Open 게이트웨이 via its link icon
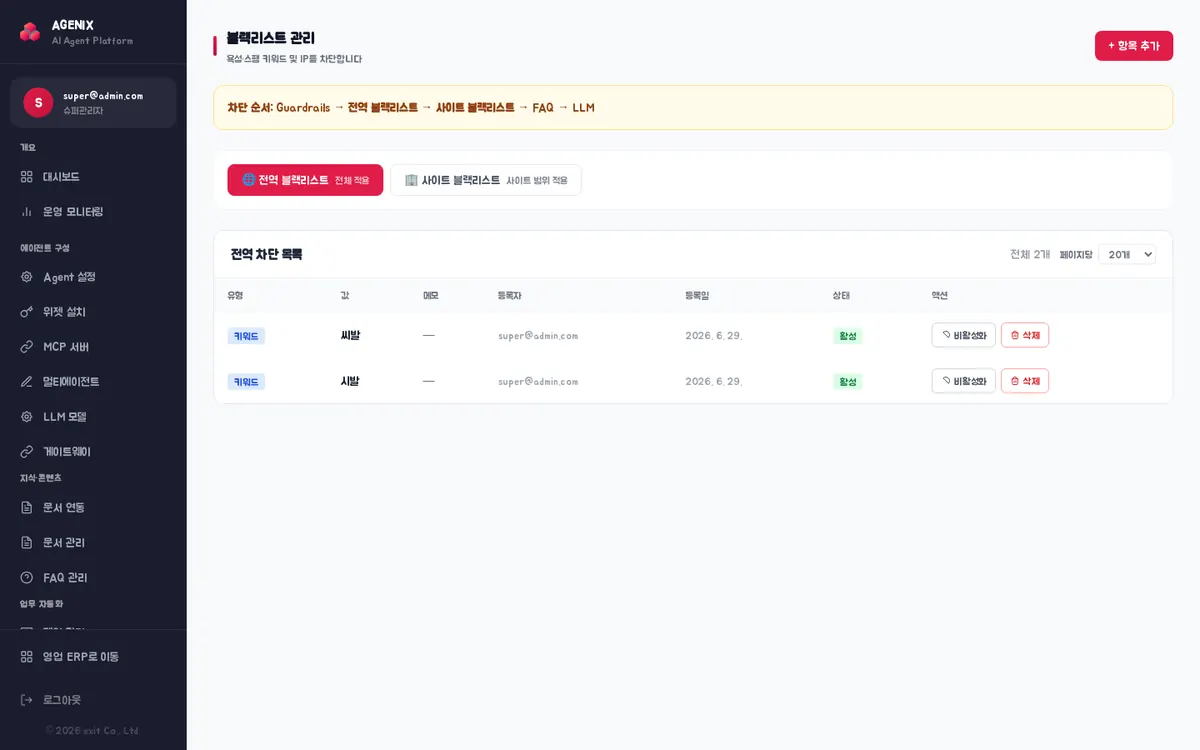 click(x=27, y=452)
